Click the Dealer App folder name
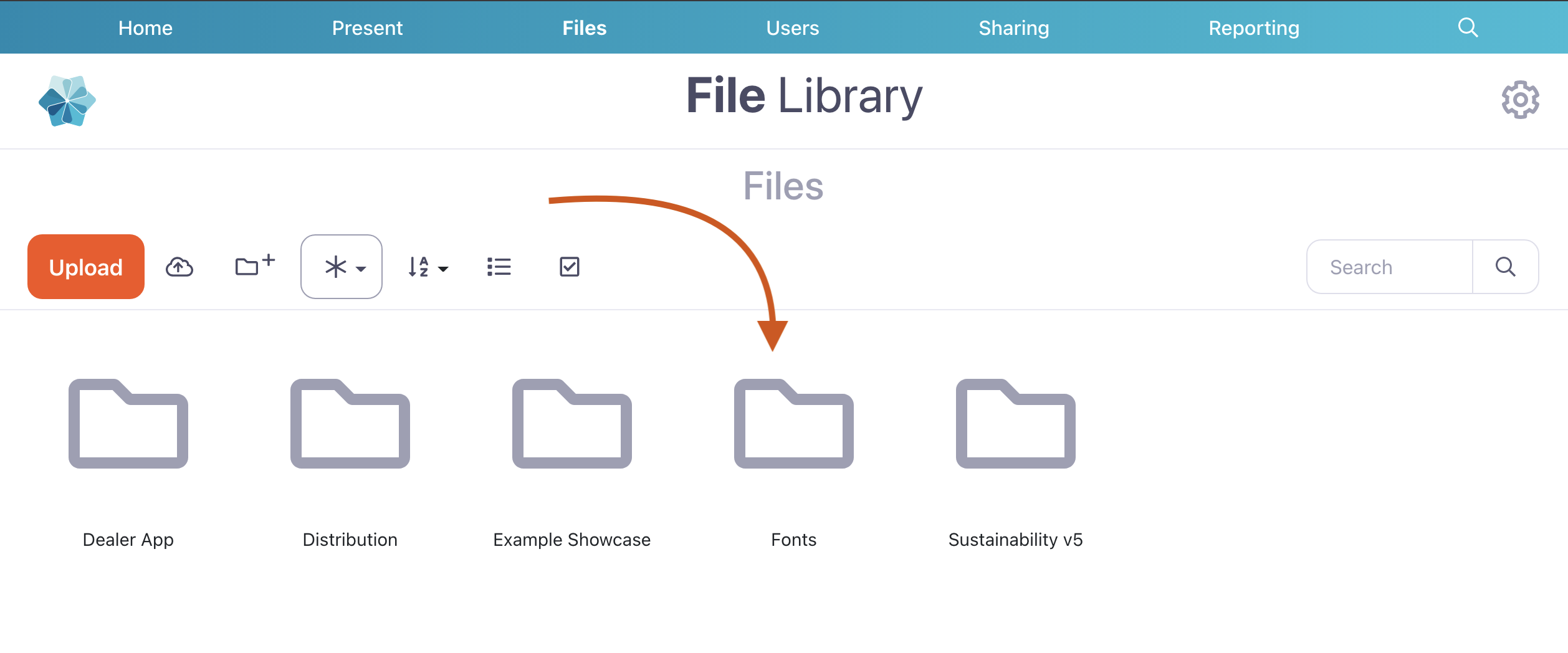Screen dimensions: 1568x653 pyautogui.click(x=128, y=540)
